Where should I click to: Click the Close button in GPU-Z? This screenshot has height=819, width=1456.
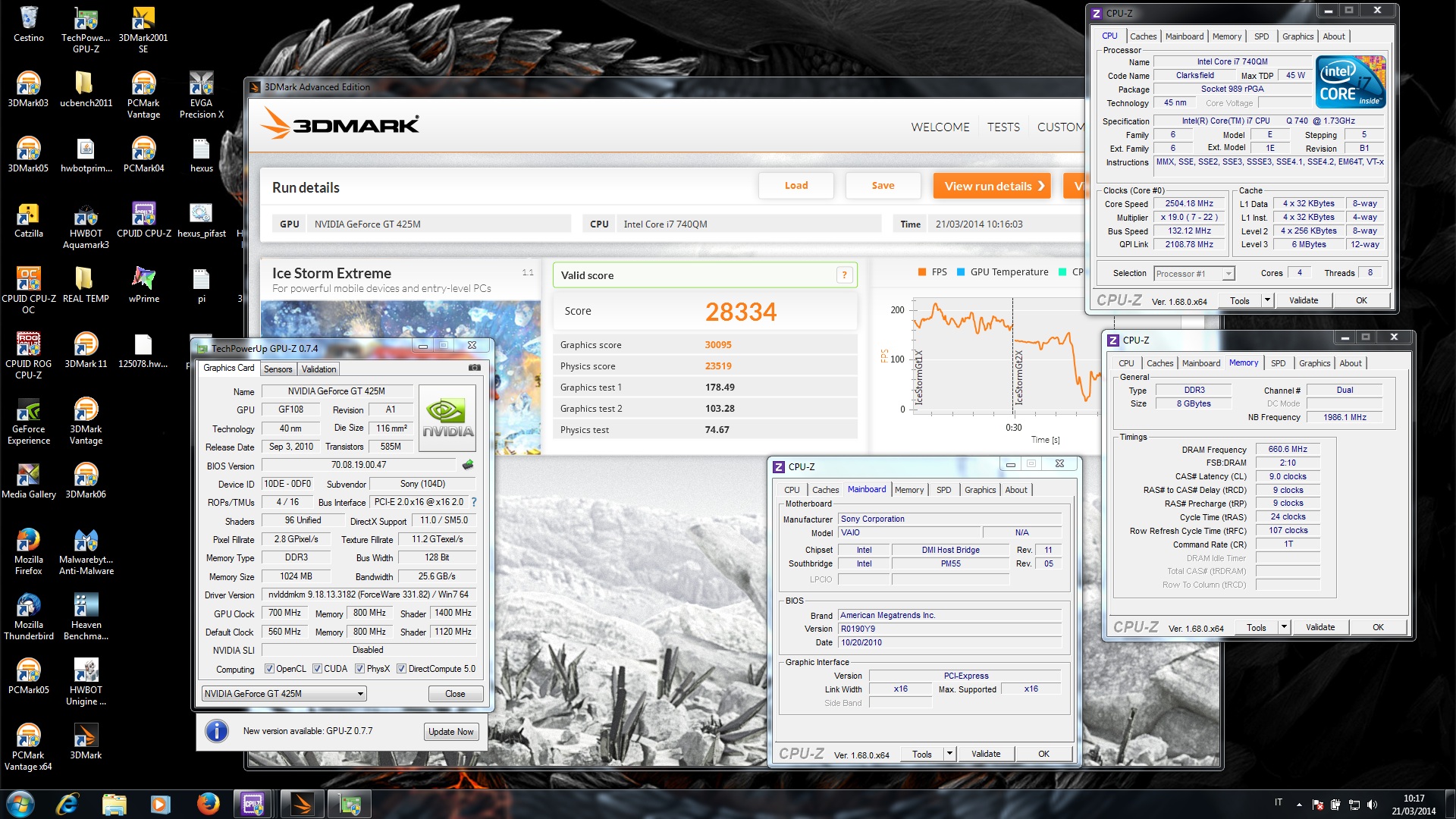pos(455,694)
